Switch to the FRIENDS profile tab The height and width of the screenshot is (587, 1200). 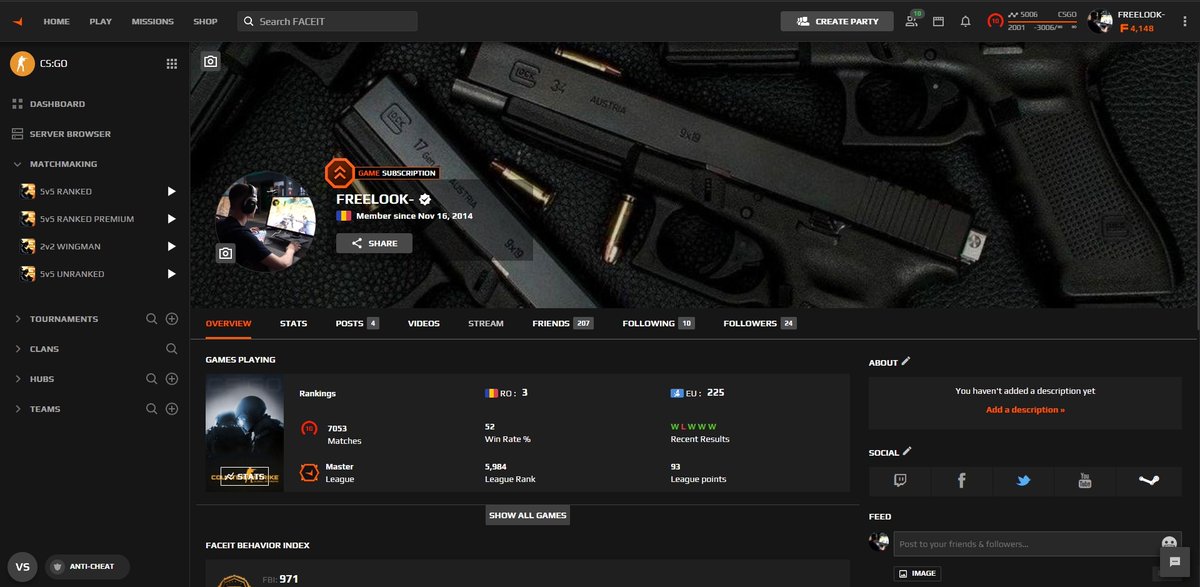563,324
